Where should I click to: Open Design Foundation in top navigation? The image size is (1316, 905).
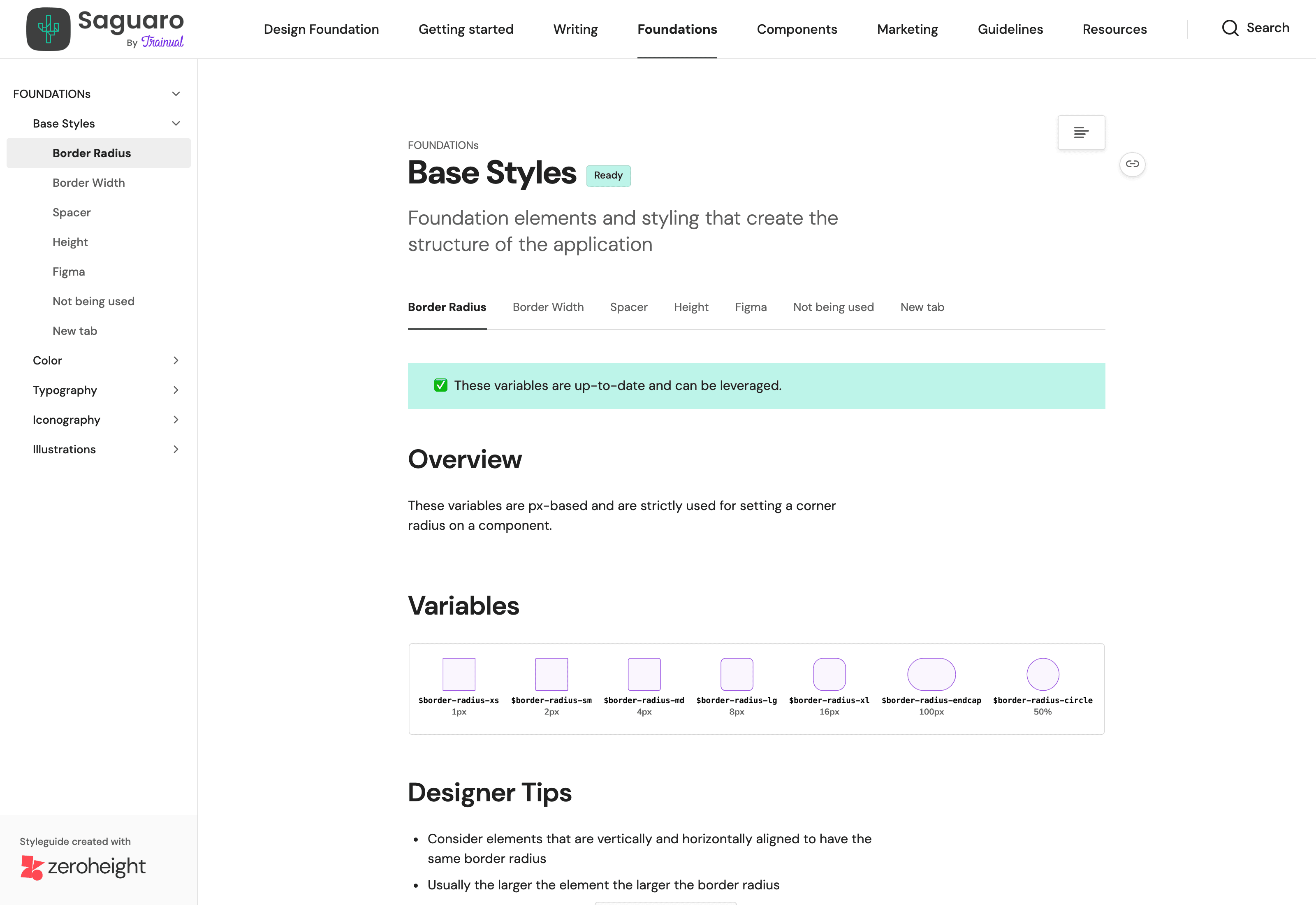[321, 29]
